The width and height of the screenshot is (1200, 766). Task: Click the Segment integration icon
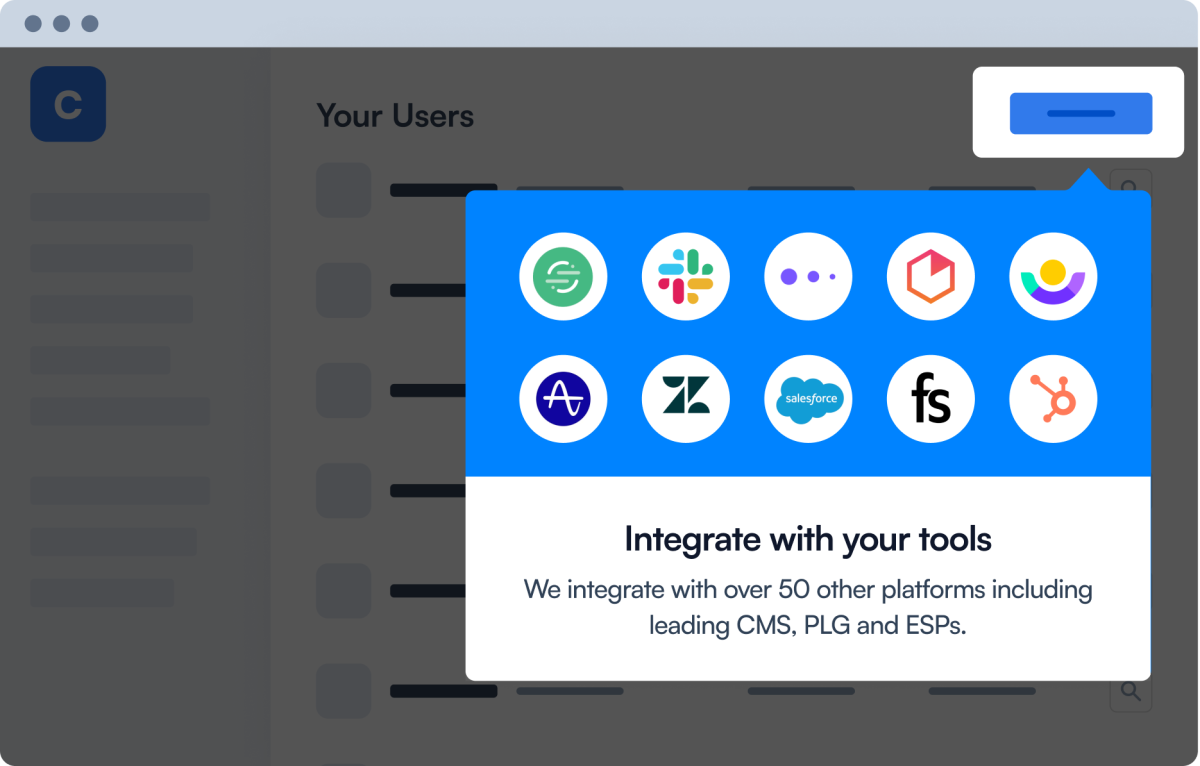click(x=563, y=277)
